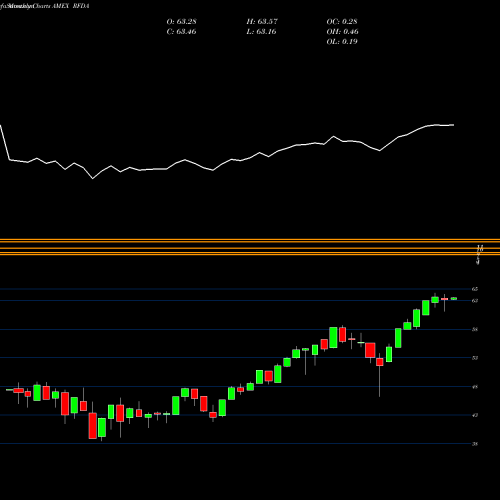Select the 65 price axis label

click(x=475, y=289)
